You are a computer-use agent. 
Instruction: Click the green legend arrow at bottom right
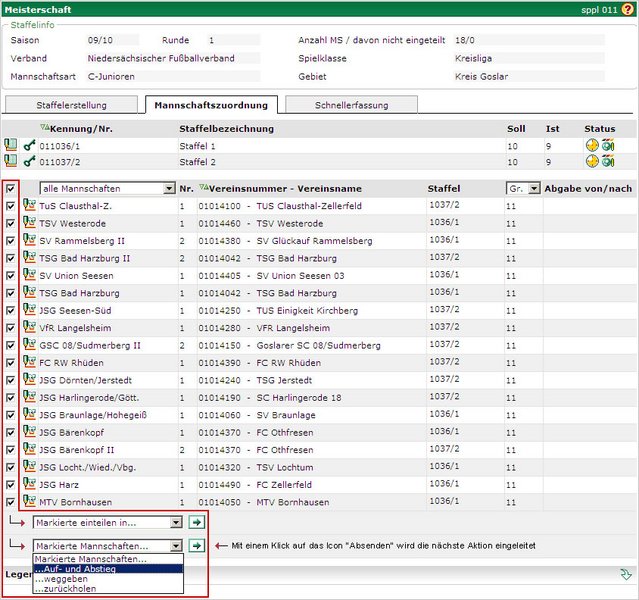626,574
